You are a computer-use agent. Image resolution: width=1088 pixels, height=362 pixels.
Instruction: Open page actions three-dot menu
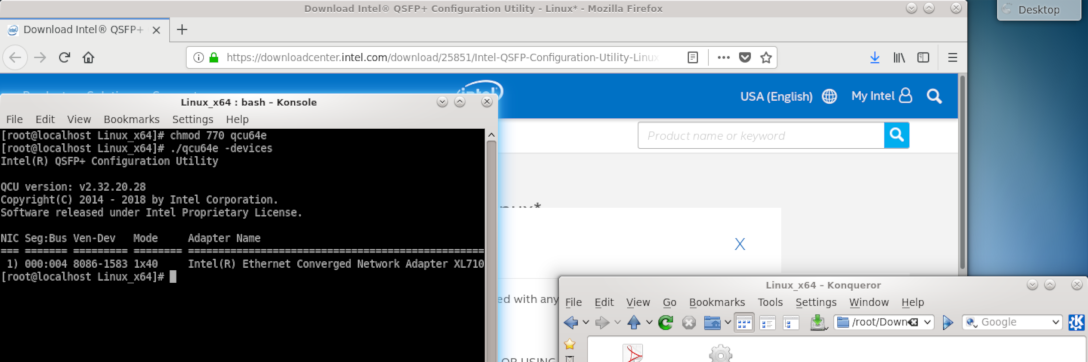[724, 58]
